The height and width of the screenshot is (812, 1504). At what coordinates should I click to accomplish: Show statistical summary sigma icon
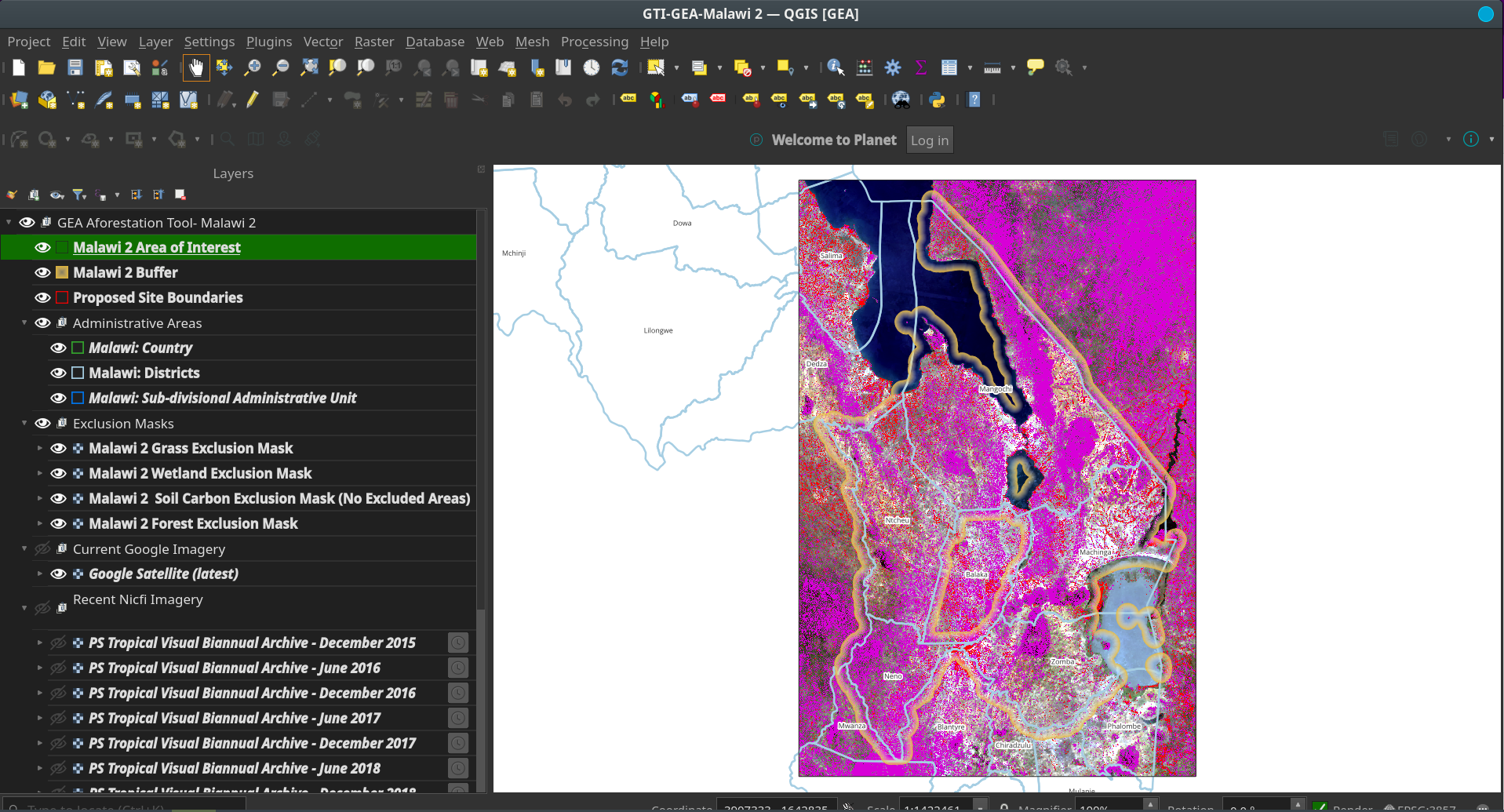[x=921, y=67]
